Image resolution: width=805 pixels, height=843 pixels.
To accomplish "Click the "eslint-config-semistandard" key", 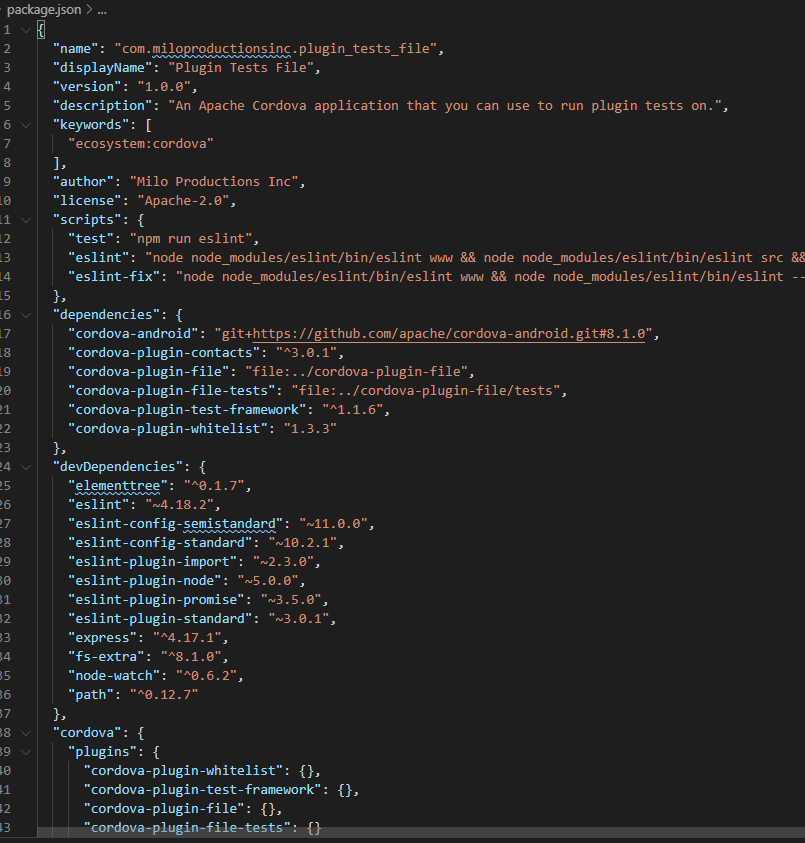I will pos(176,524).
